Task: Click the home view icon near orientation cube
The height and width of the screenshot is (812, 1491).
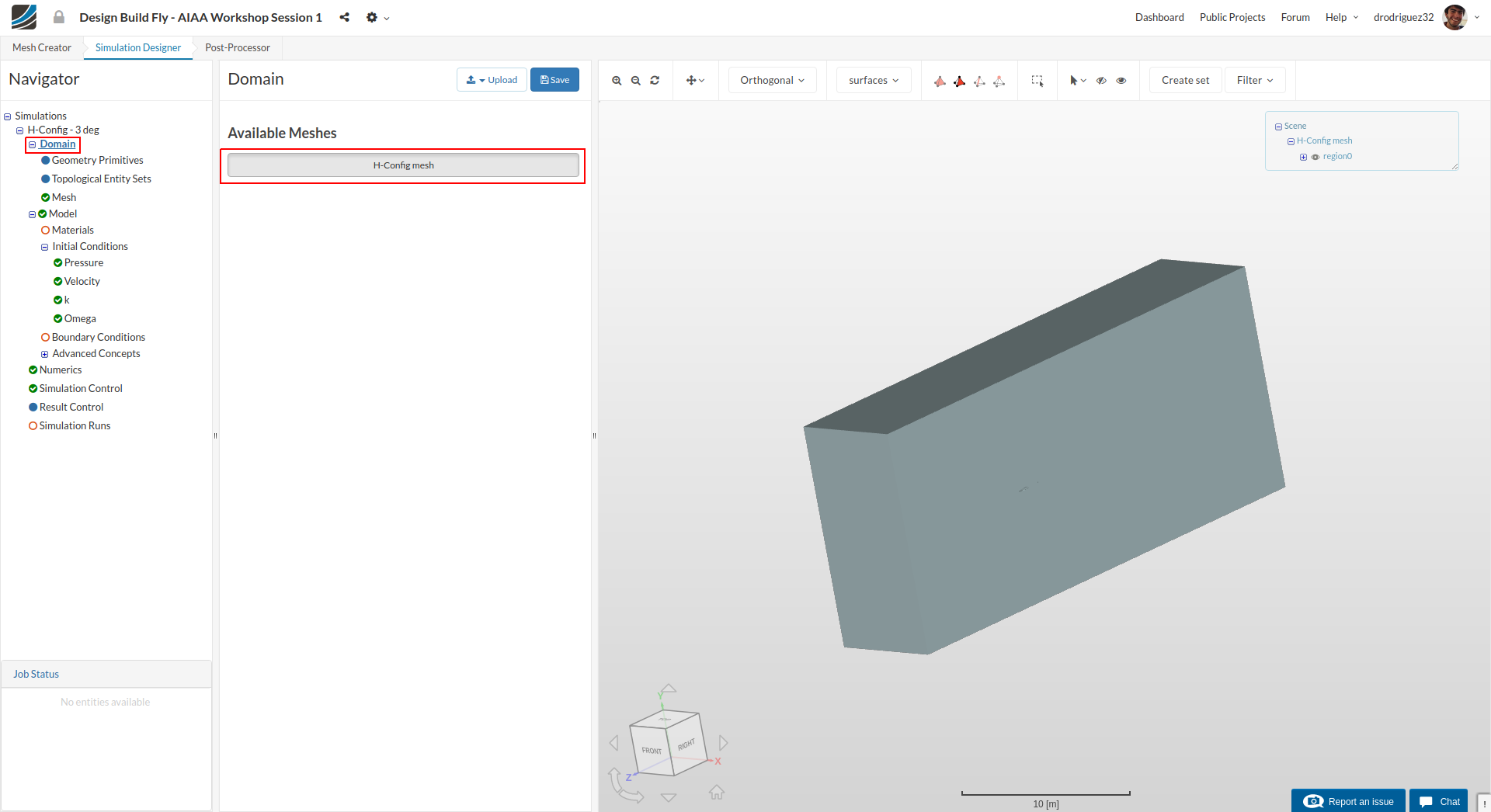Action: pos(716,792)
